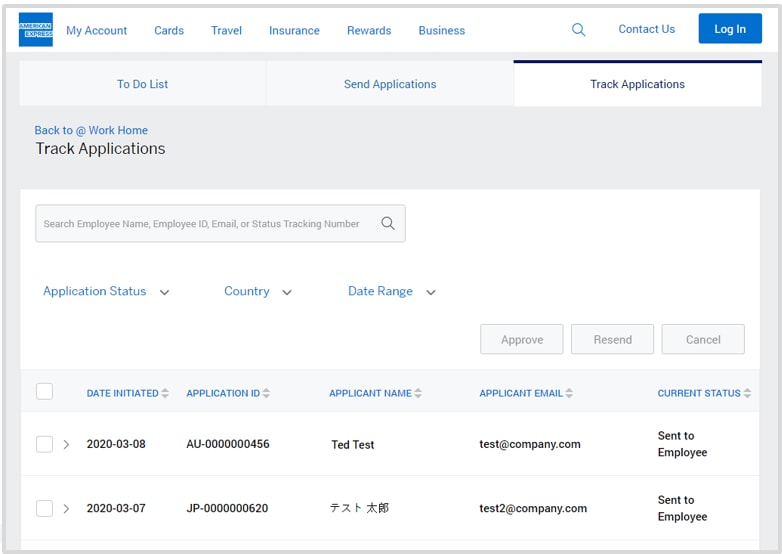782x554 pixels.
Task: Open the Application Status filter dropdown
Action: pos(106,291)
